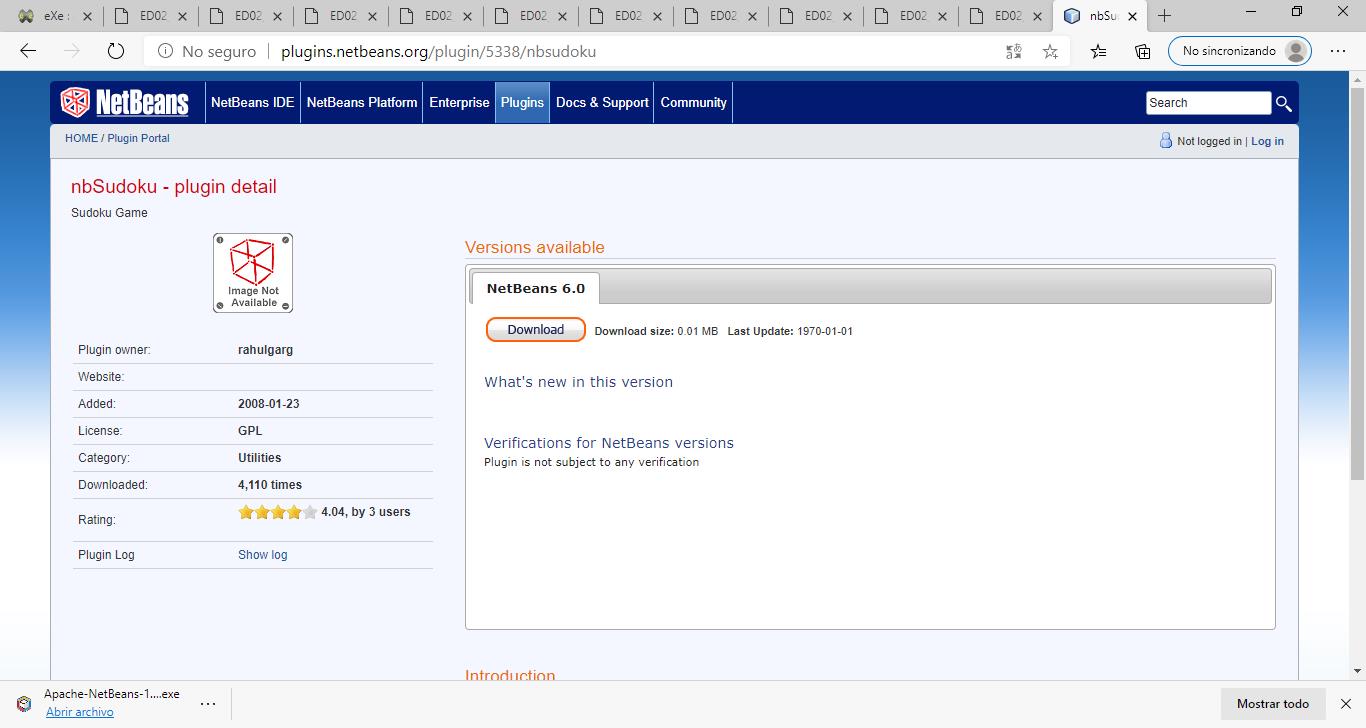1366x728 pixels.
Task: Click the Utilities category text
Action: (259, 458)
